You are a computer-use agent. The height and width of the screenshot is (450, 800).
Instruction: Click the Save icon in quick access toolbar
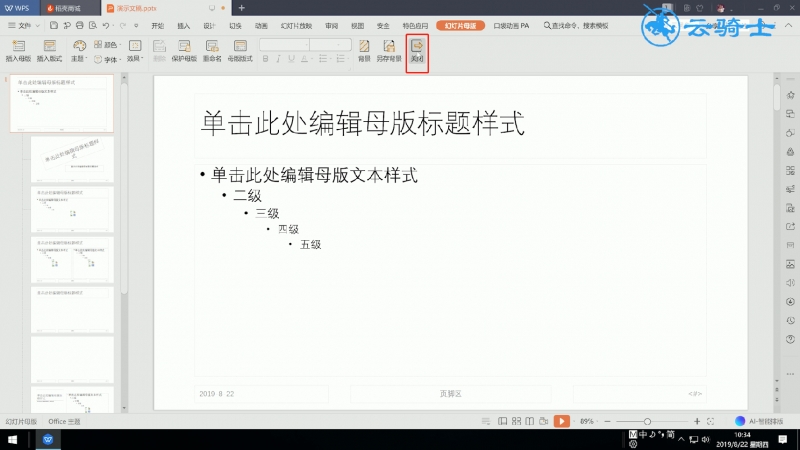click(54, 26)
